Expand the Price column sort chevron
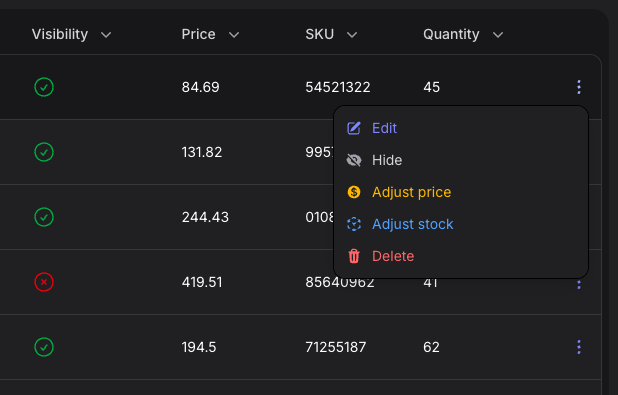Viewport: 618px width, 395px height. tap(234, 35)
